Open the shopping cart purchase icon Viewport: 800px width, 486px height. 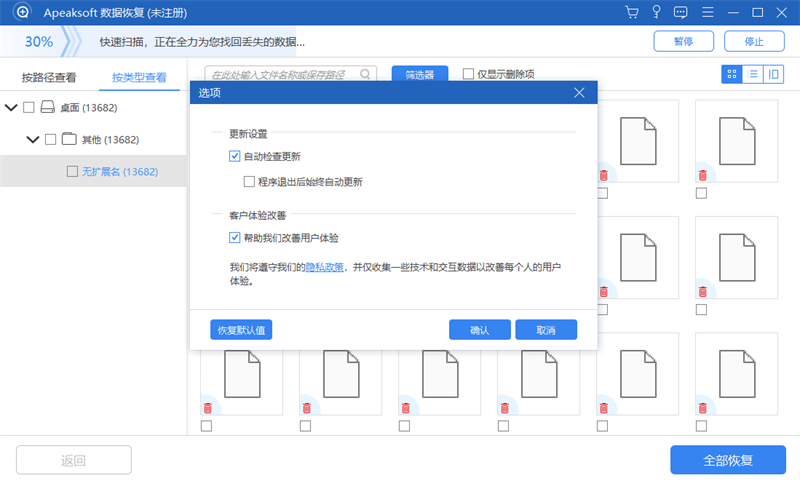tap(632, 12)
